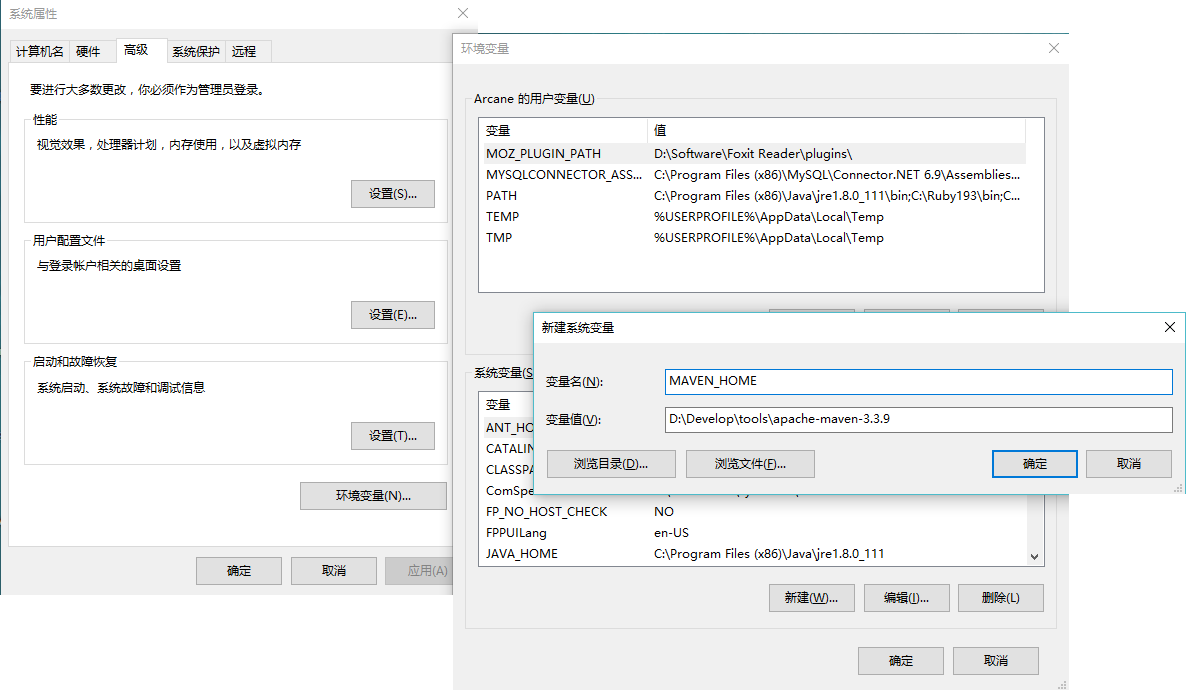Select the CLASSPA... system variable row
Image resolution: width=1186 pixels, height=690 pixels.
click(x=509, y=470)
